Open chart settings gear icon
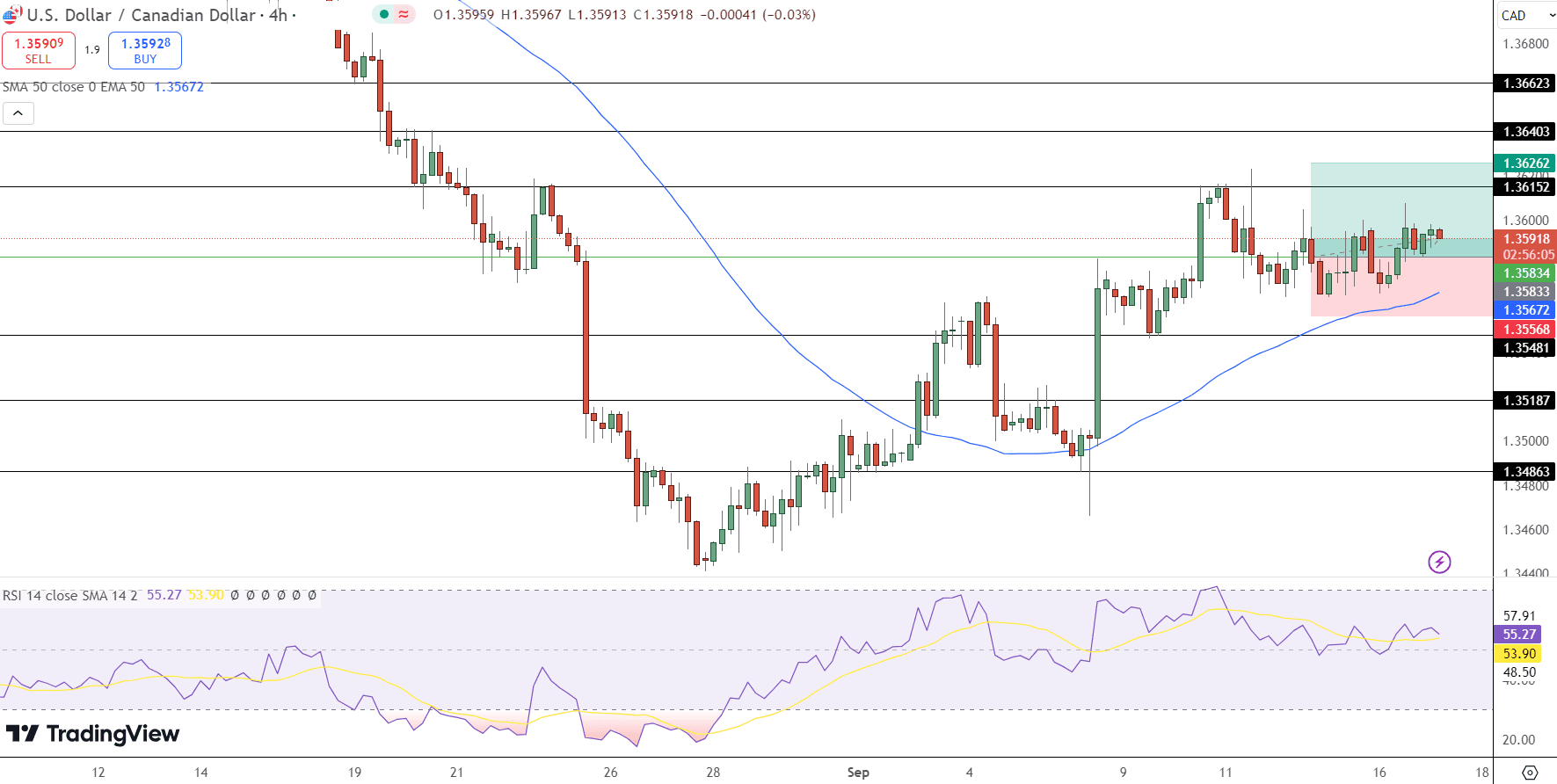Screen dimensions: 1557x784 pos(1530,773)
